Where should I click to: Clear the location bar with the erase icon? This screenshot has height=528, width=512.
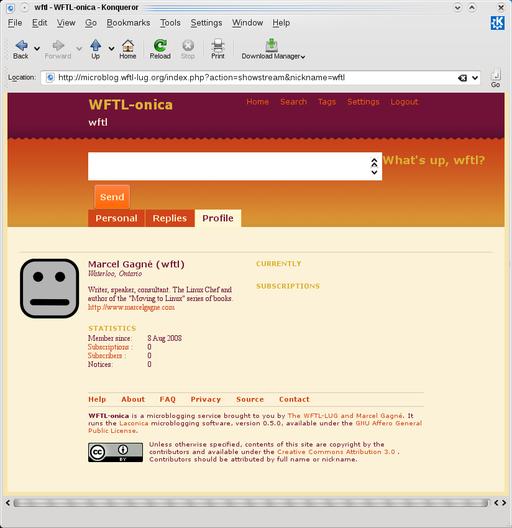coord(462,78)
